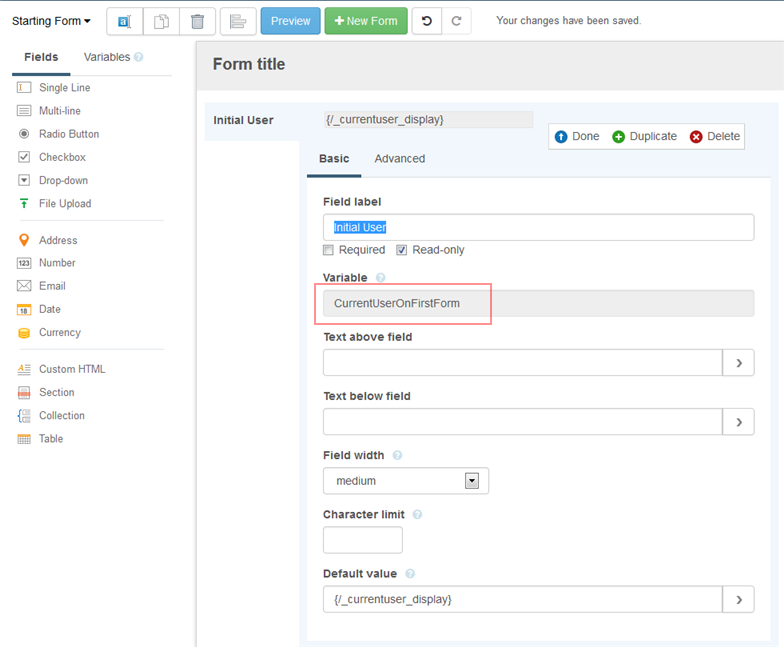Open help icon next to Variables tab

(x=138, y=57)
